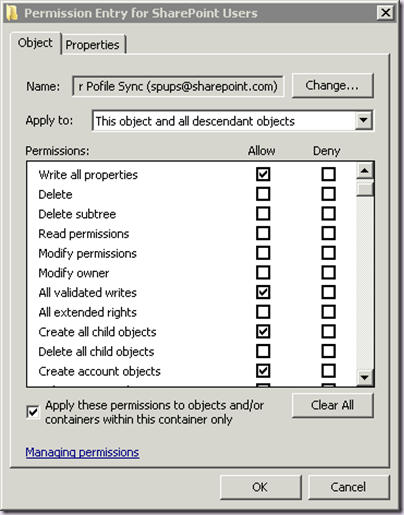Close the Permission Entry dialog
The width and height of the screenshot is (404, 515).
(386, 13)
